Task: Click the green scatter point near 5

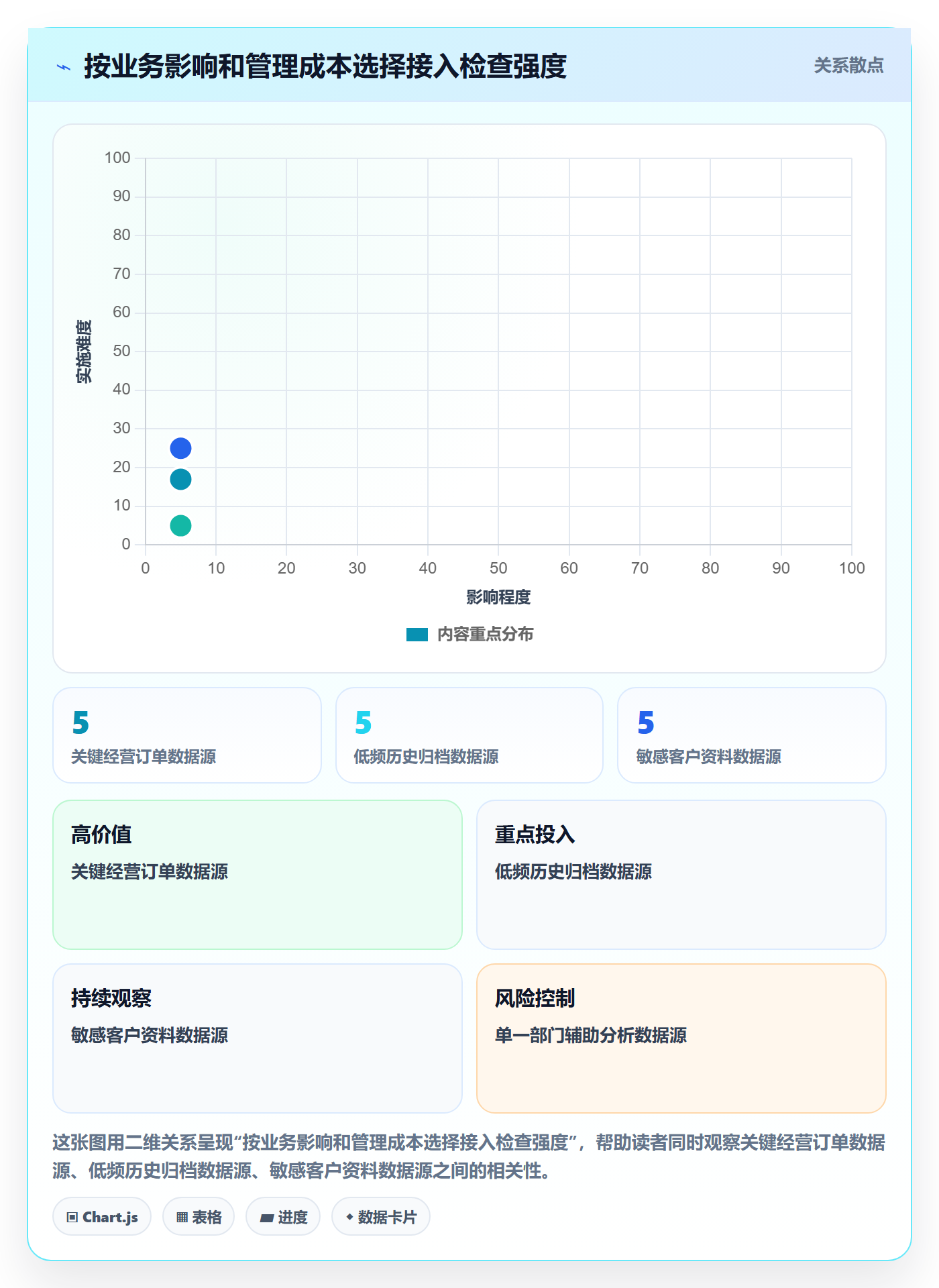Action: (x=180, y=526)
